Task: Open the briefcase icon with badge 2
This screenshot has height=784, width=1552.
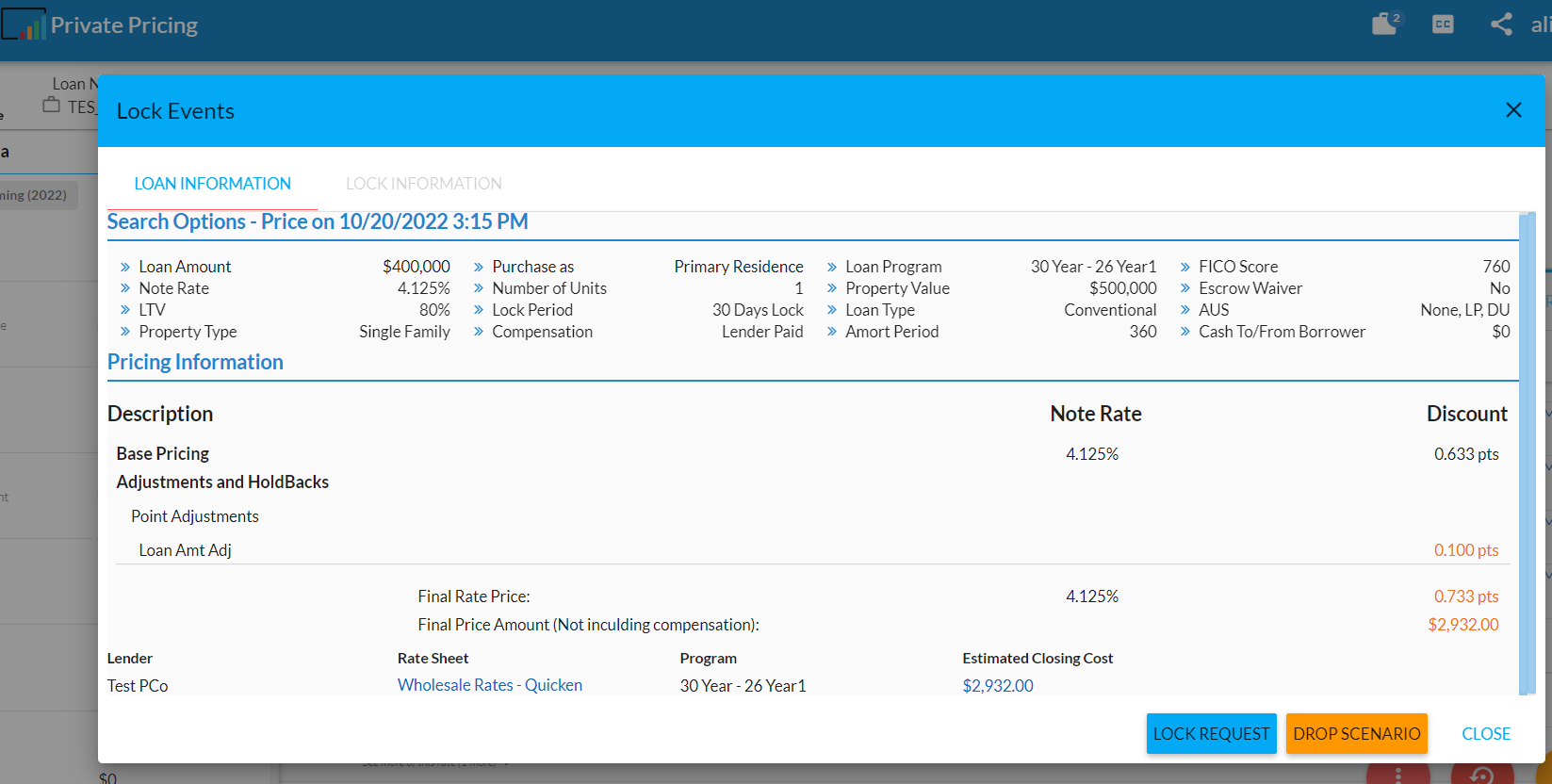Action: pos(1385,24)
